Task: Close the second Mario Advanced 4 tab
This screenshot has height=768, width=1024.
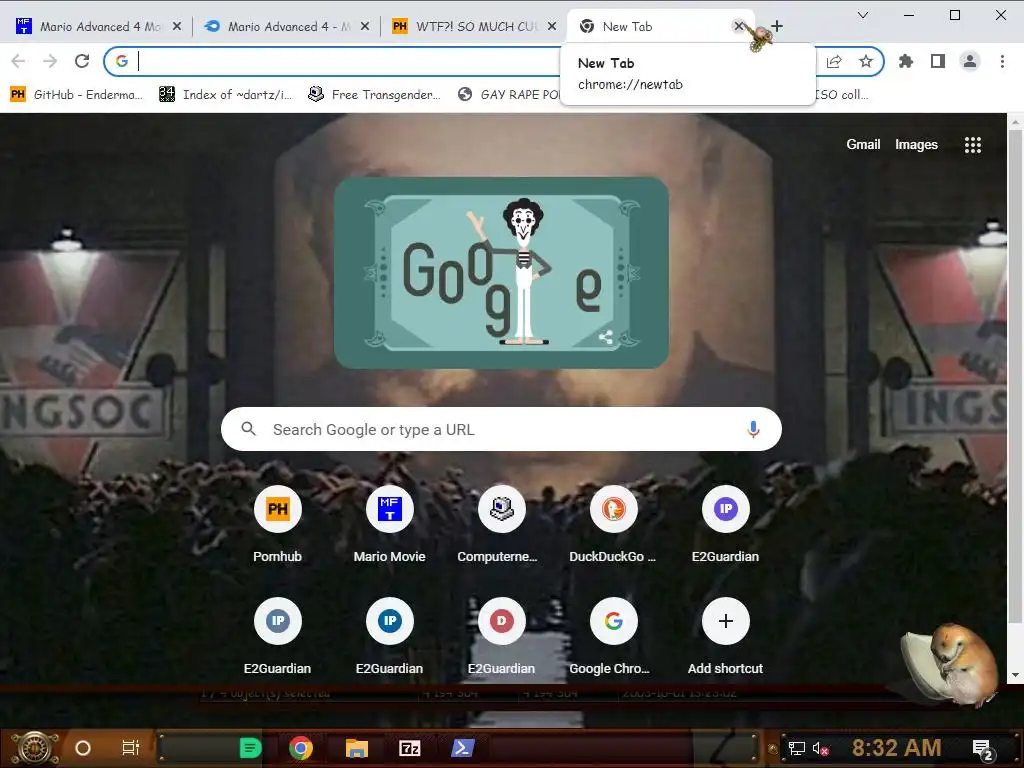Action: pos(365,26)
